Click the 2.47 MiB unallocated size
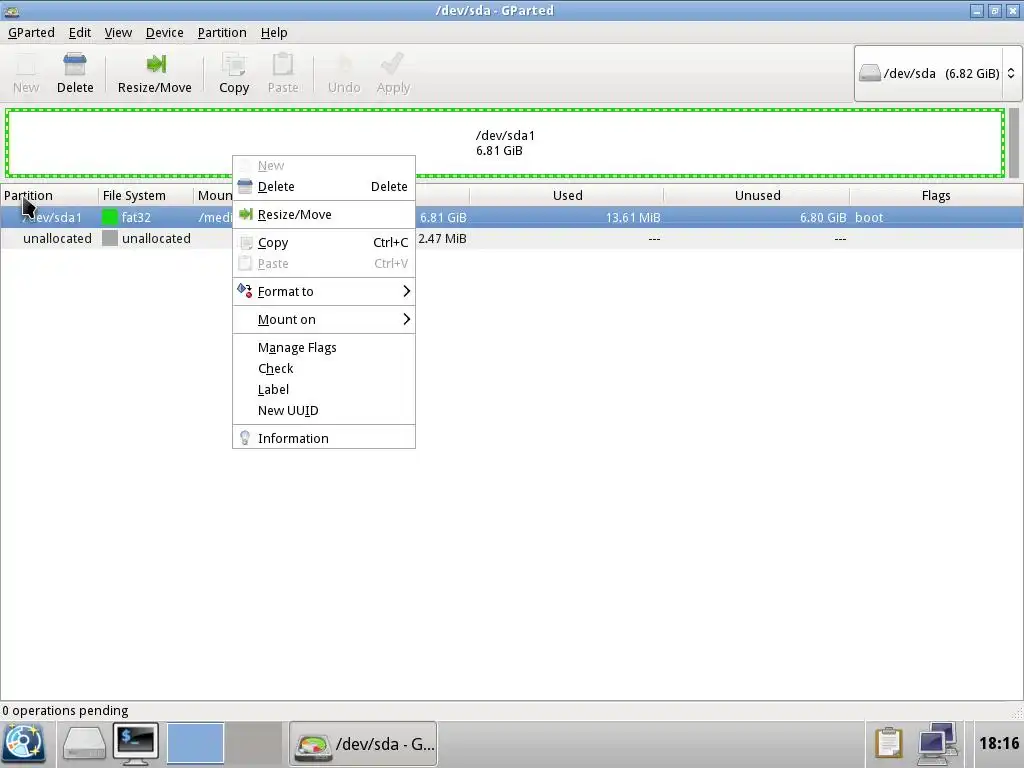Screen dimensions: 1024x768 click(x=442, y=239)
